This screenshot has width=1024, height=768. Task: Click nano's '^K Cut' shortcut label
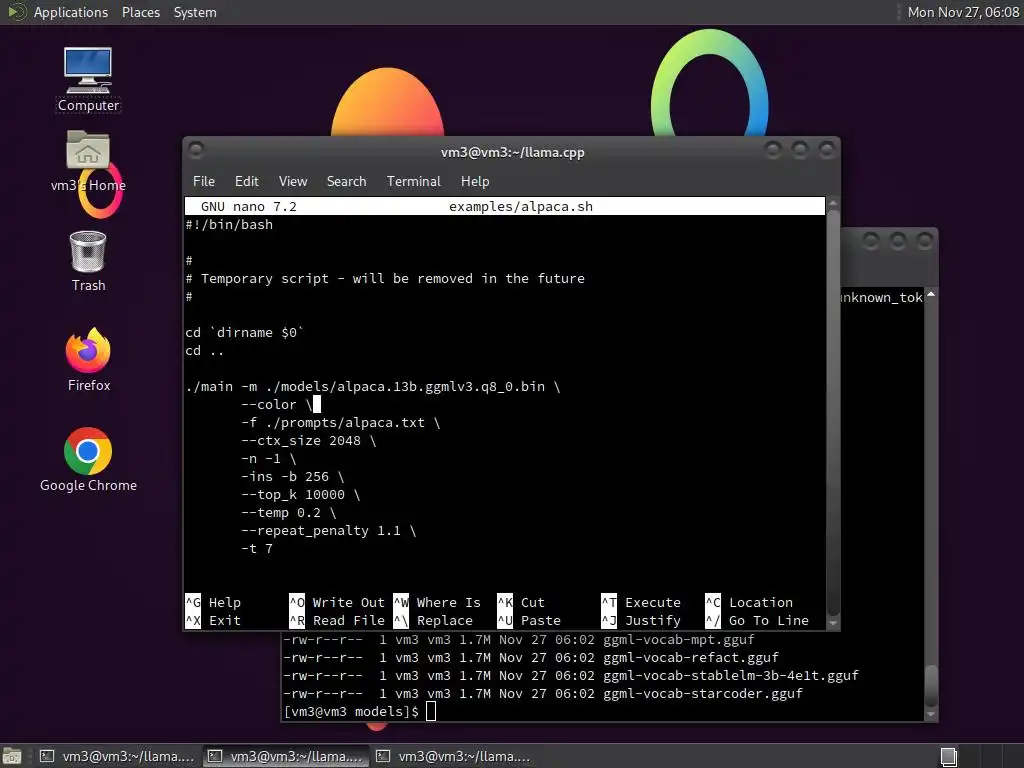[x=521, y=603]
